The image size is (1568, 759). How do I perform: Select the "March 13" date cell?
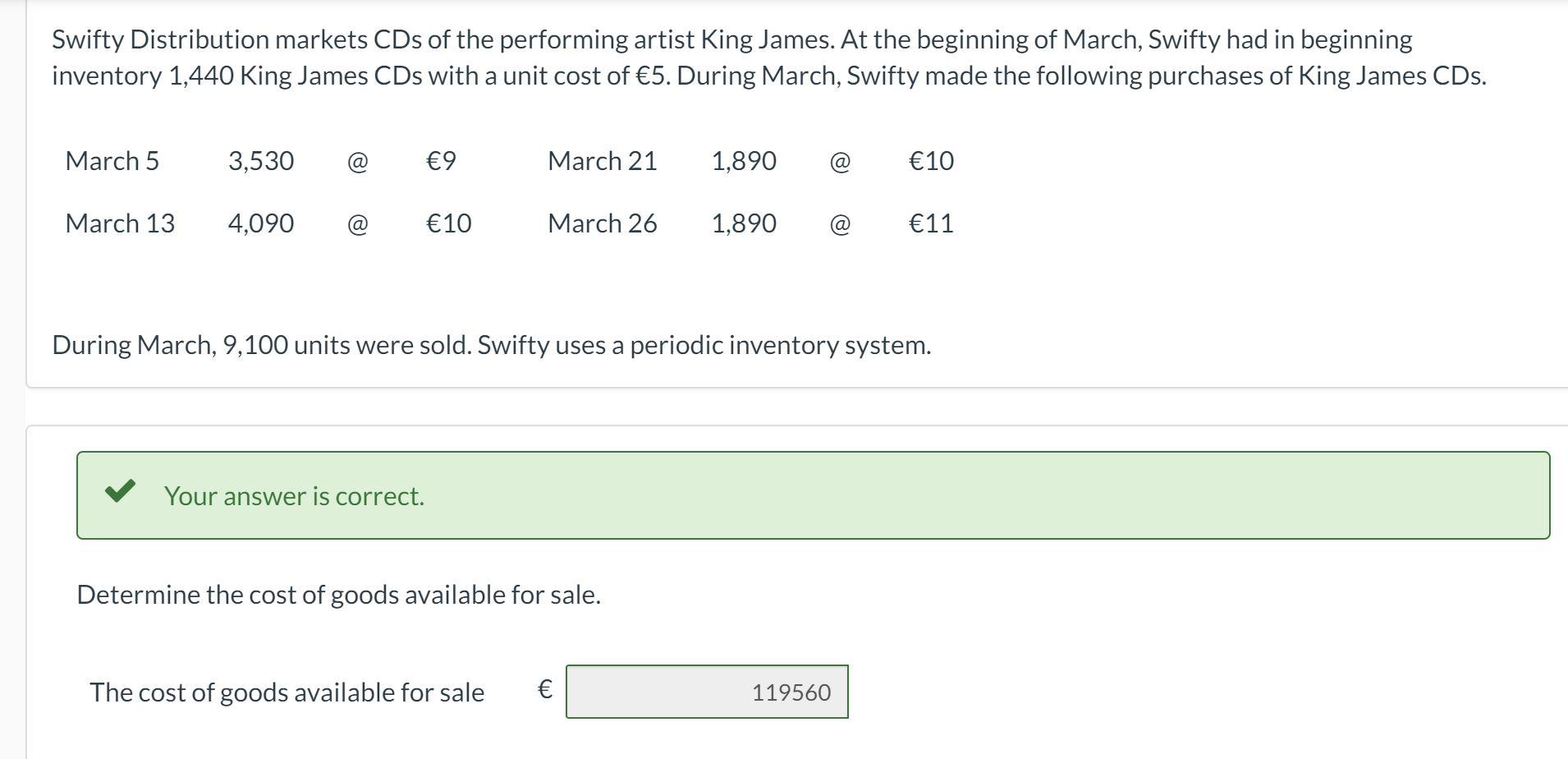[120, 223]
